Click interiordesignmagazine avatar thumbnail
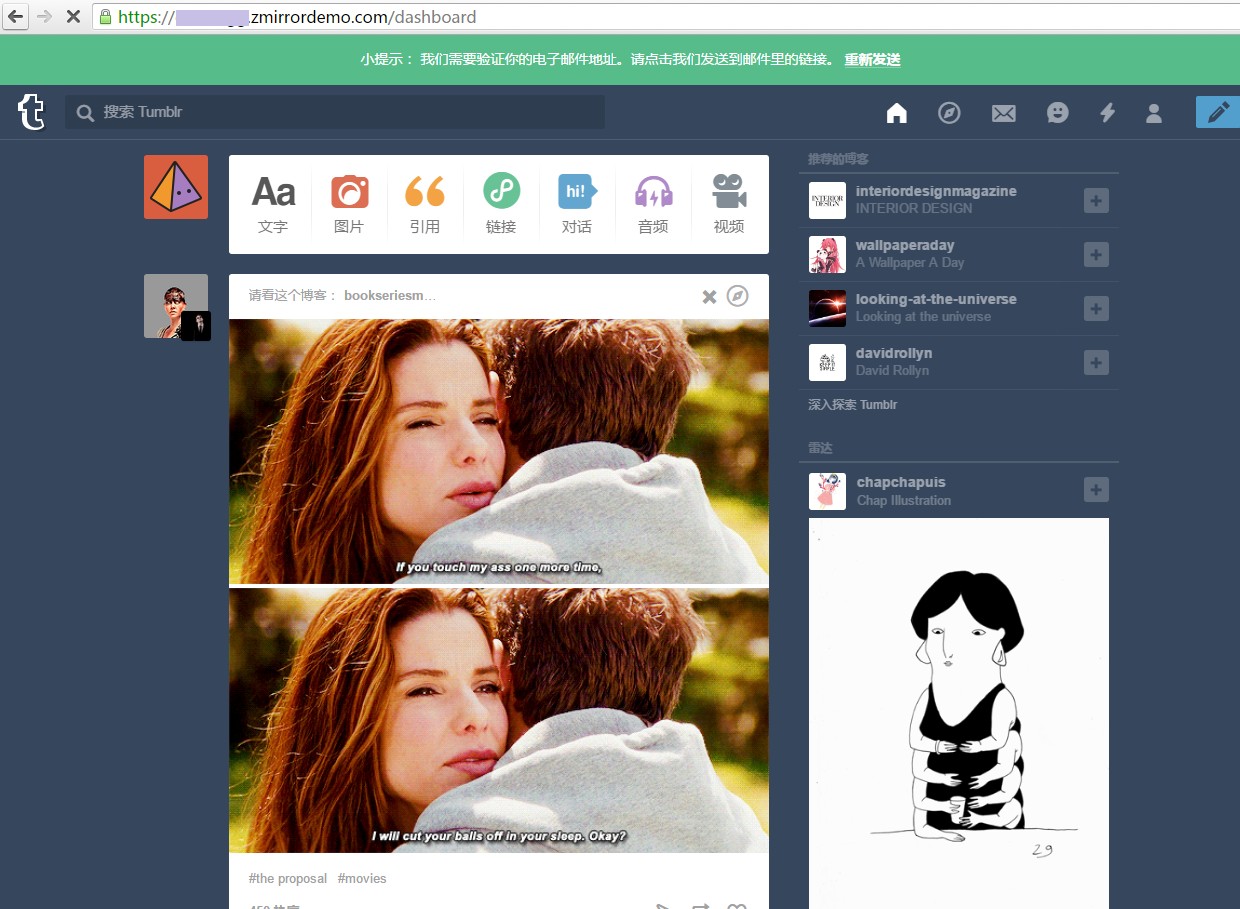Viewport: 1240px width, 909px height. 827,201
